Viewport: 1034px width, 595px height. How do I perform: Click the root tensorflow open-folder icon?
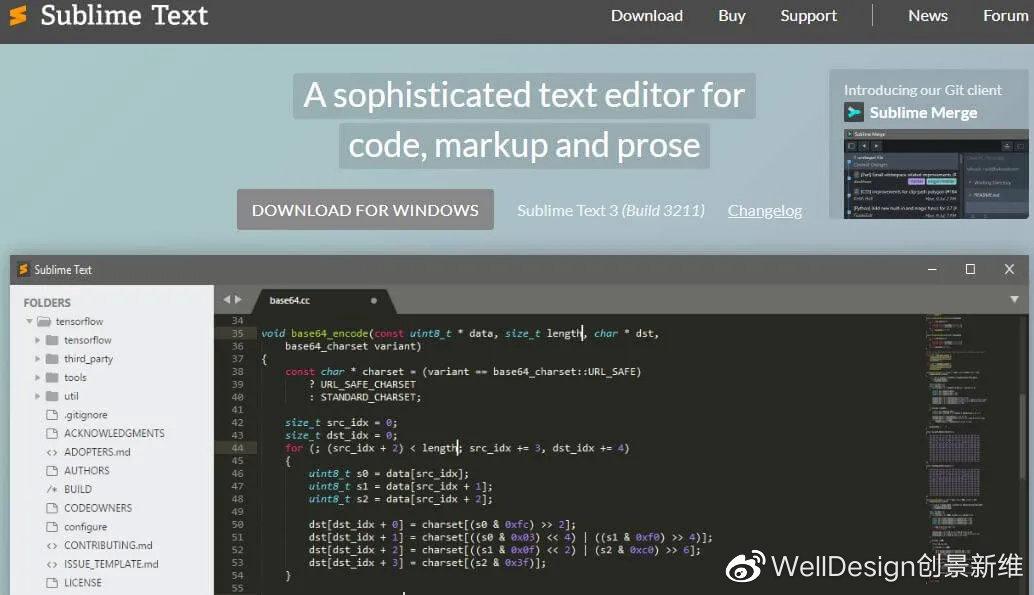(x=44, y=321)
